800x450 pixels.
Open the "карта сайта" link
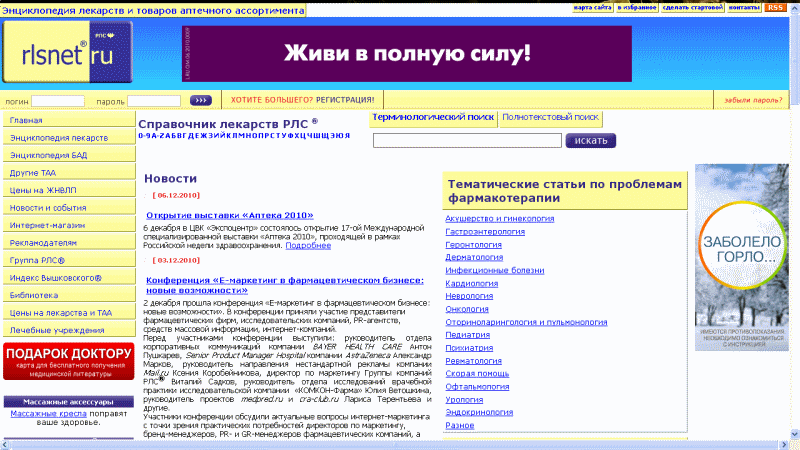(592, 8)
